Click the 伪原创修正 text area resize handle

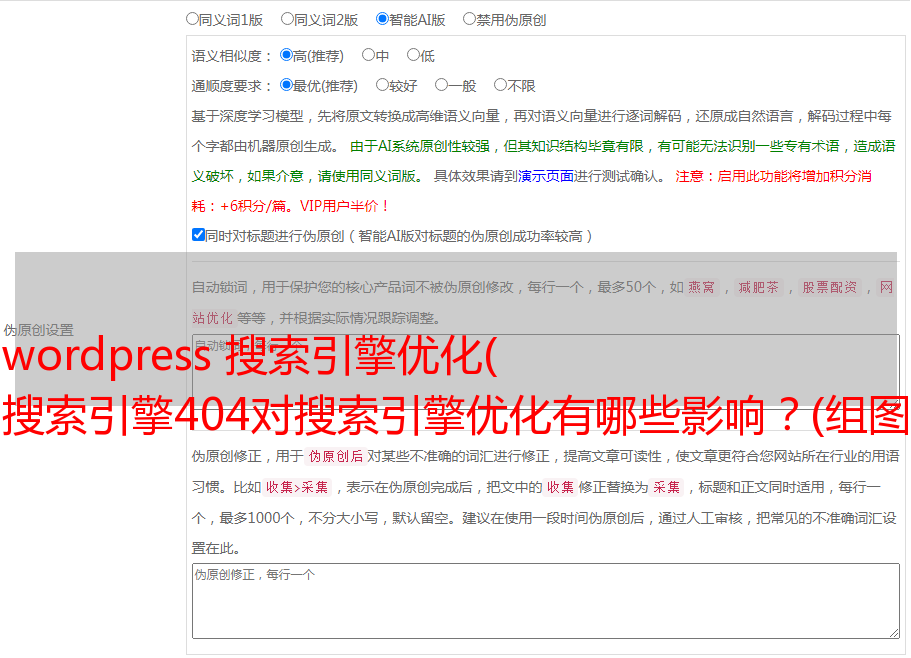[x=894, y=633]
